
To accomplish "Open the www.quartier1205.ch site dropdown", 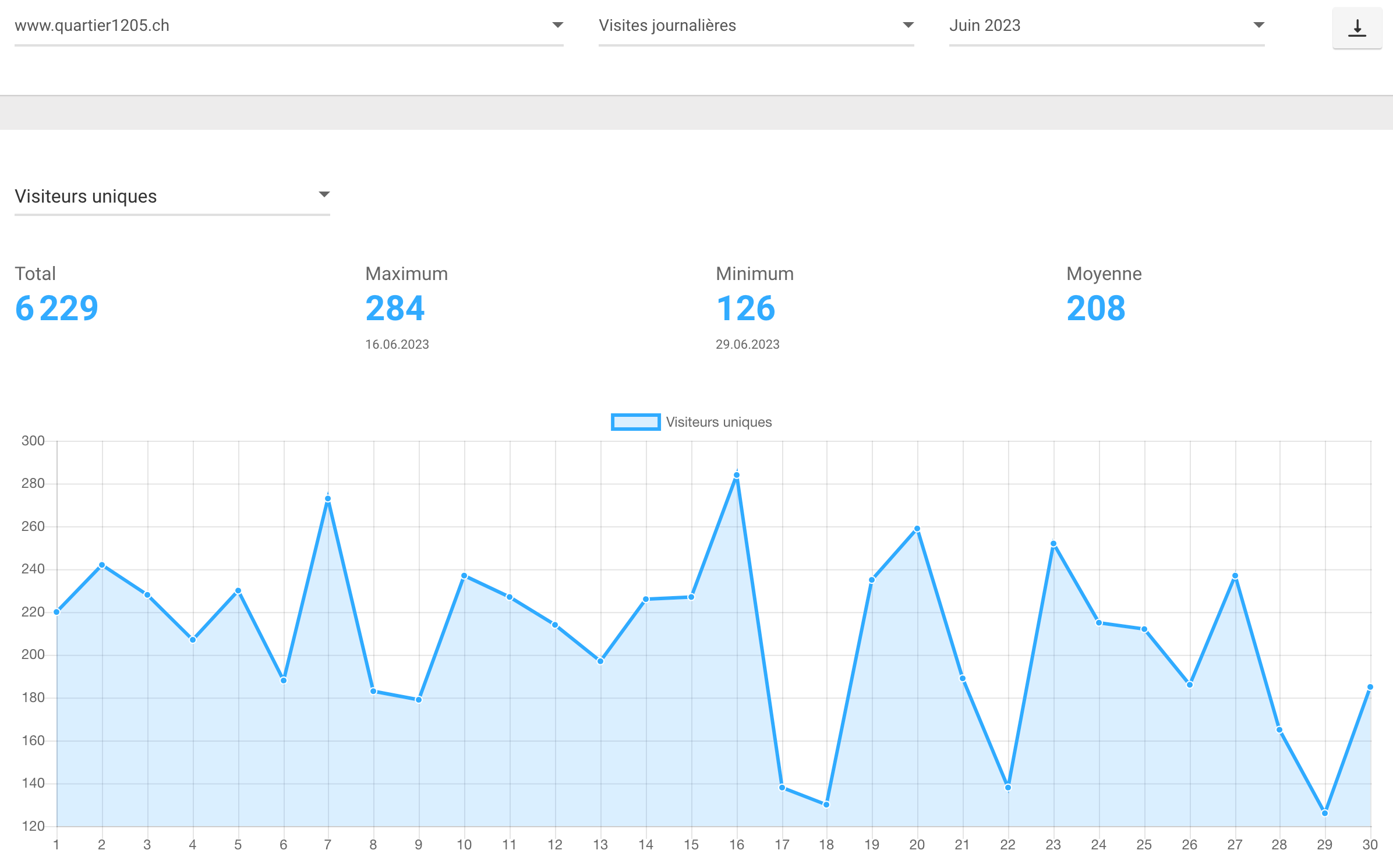I will [x=289, y=26].
